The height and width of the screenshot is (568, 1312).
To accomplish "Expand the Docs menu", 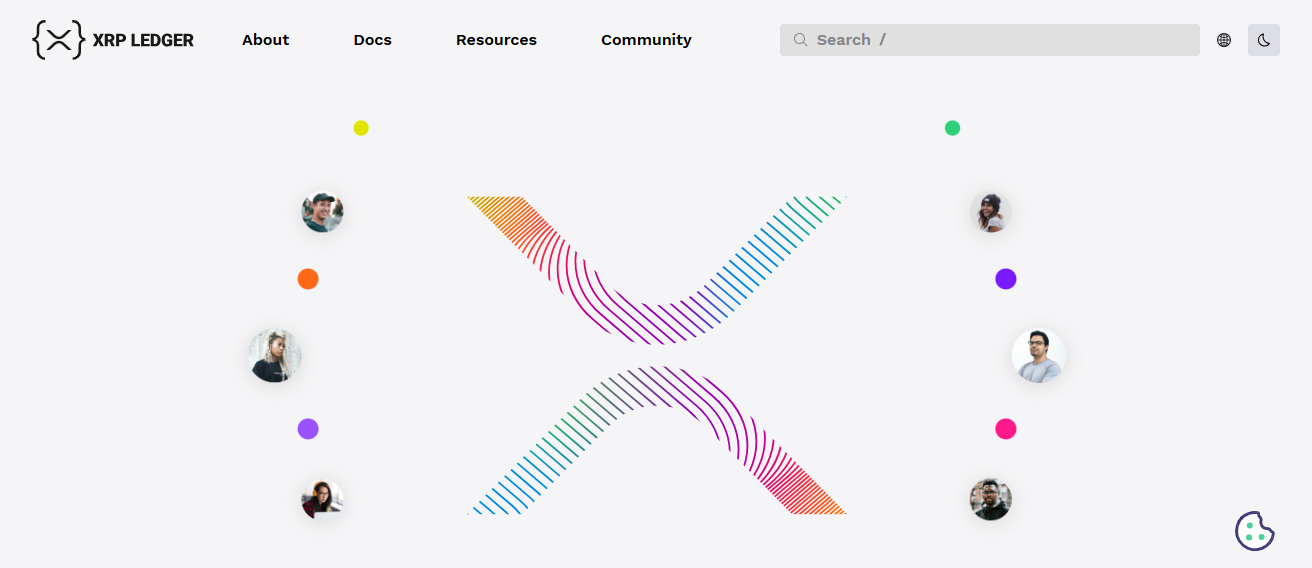I will click(x=372, y=40).
